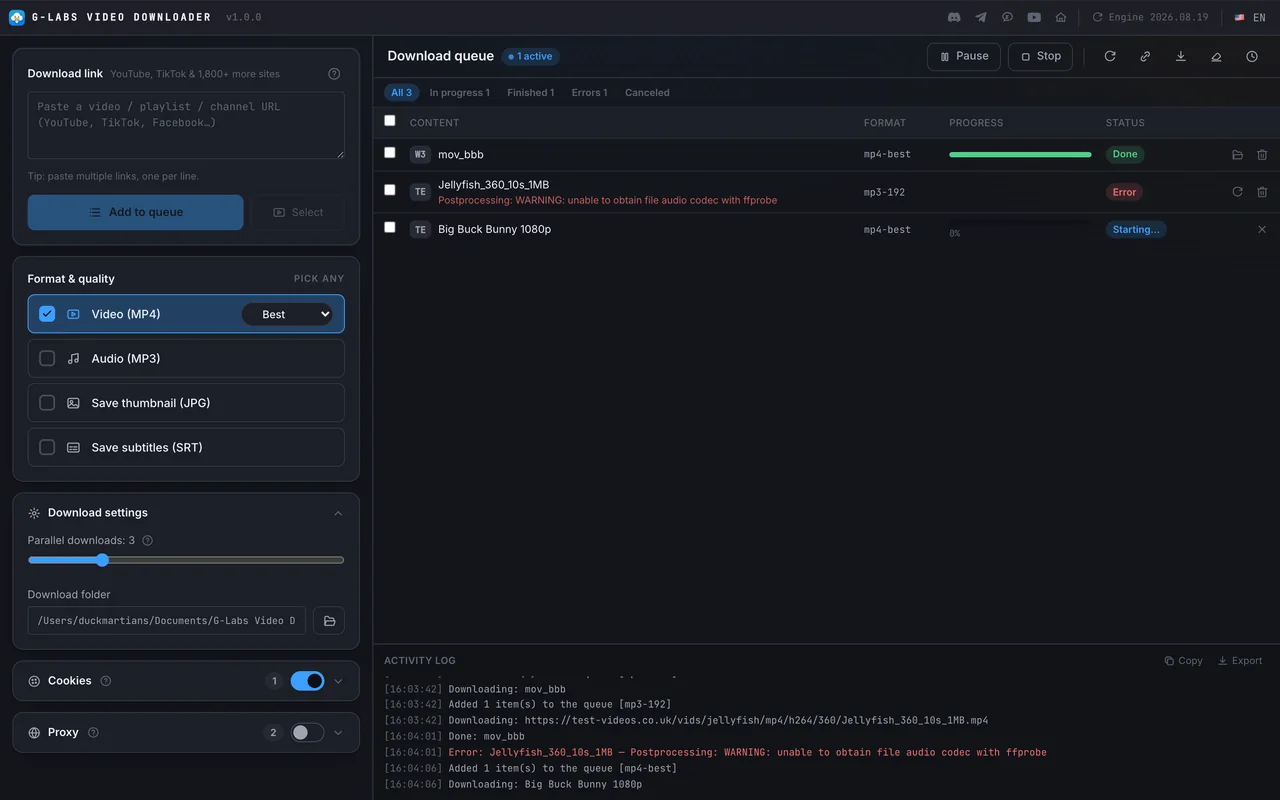Uncheck the Video (MP4) checkbox
The image size is (1280, 800).
point(47,314)
